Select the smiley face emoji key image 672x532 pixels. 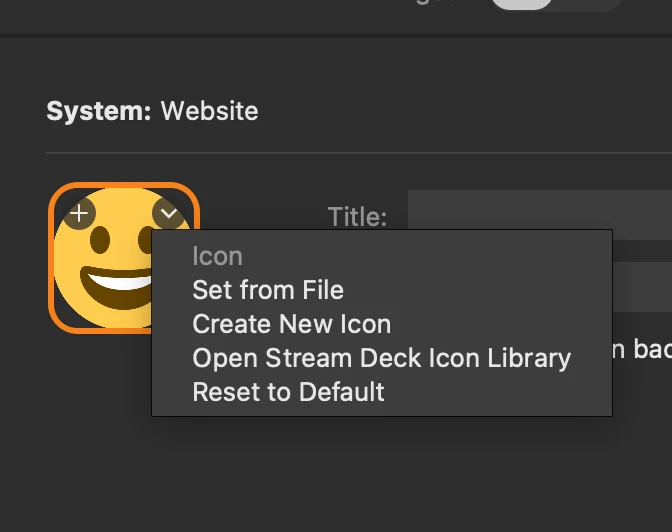110,265
